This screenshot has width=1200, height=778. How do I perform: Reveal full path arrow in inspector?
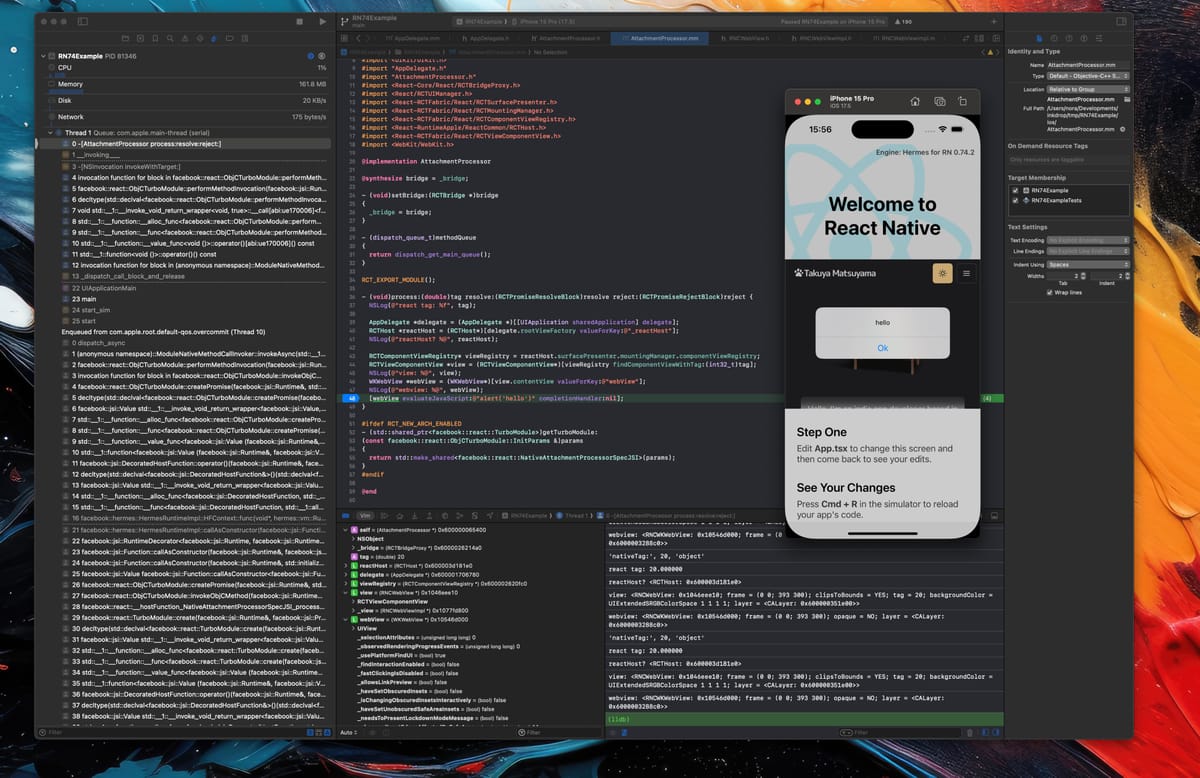coord(1123,129)
